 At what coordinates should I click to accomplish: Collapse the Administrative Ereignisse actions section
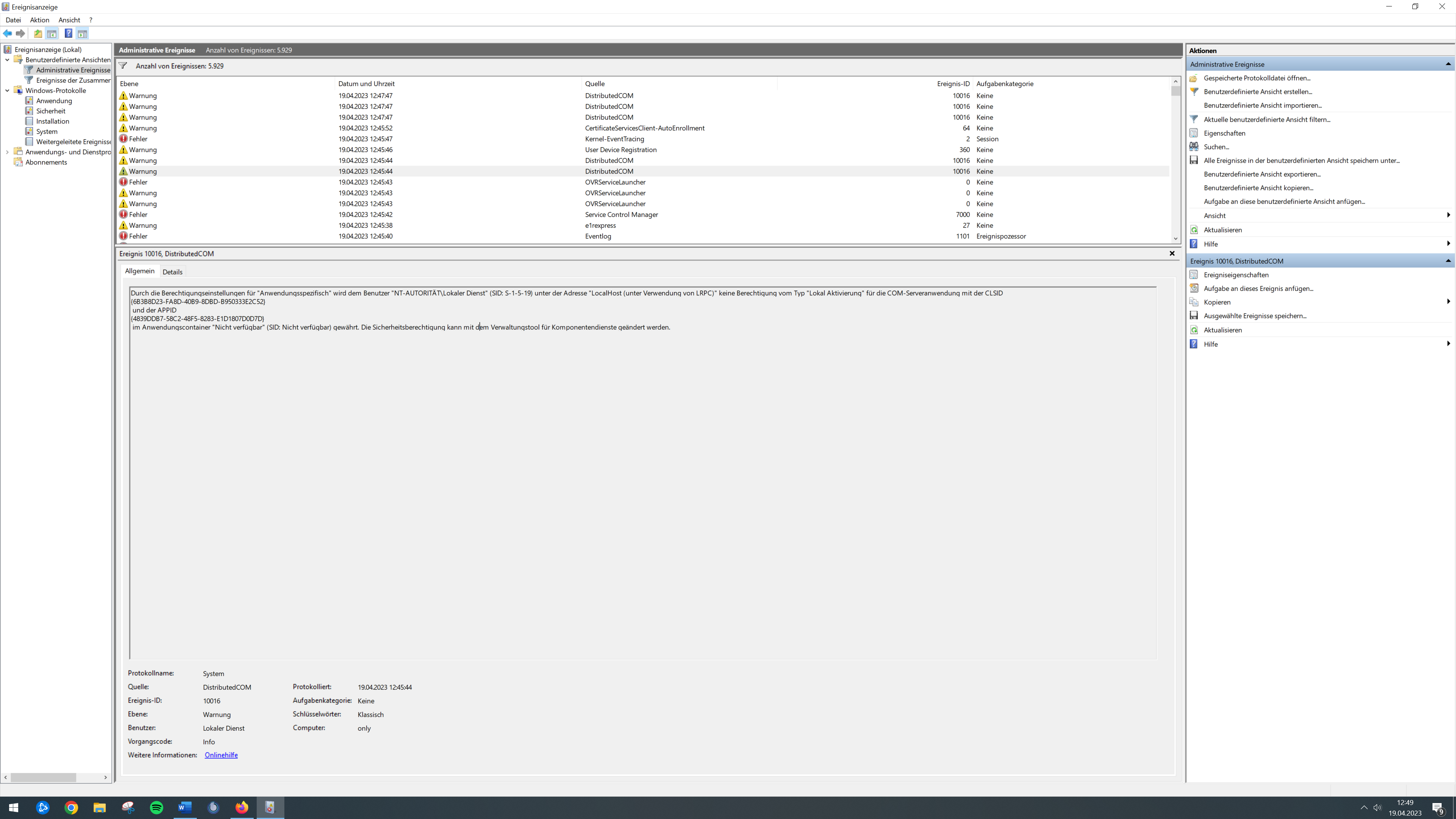(1448, 64)
